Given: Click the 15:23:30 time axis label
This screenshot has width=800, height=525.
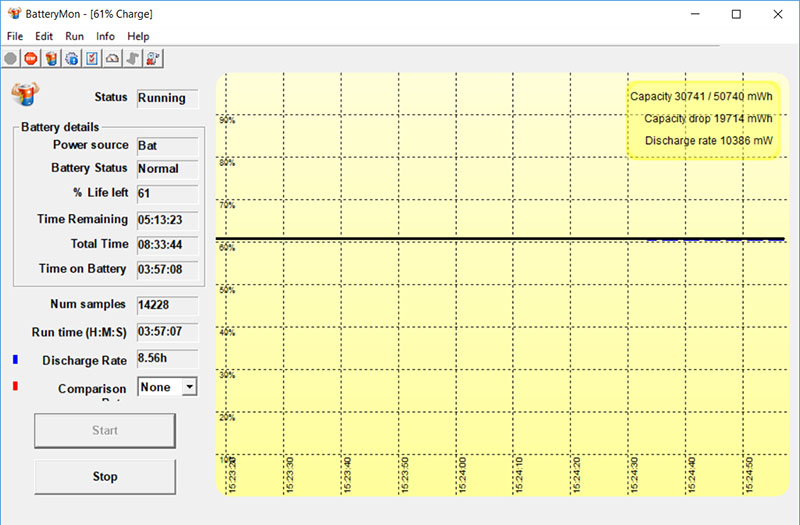Looking at the screenshot, I should tap(290, 474).
